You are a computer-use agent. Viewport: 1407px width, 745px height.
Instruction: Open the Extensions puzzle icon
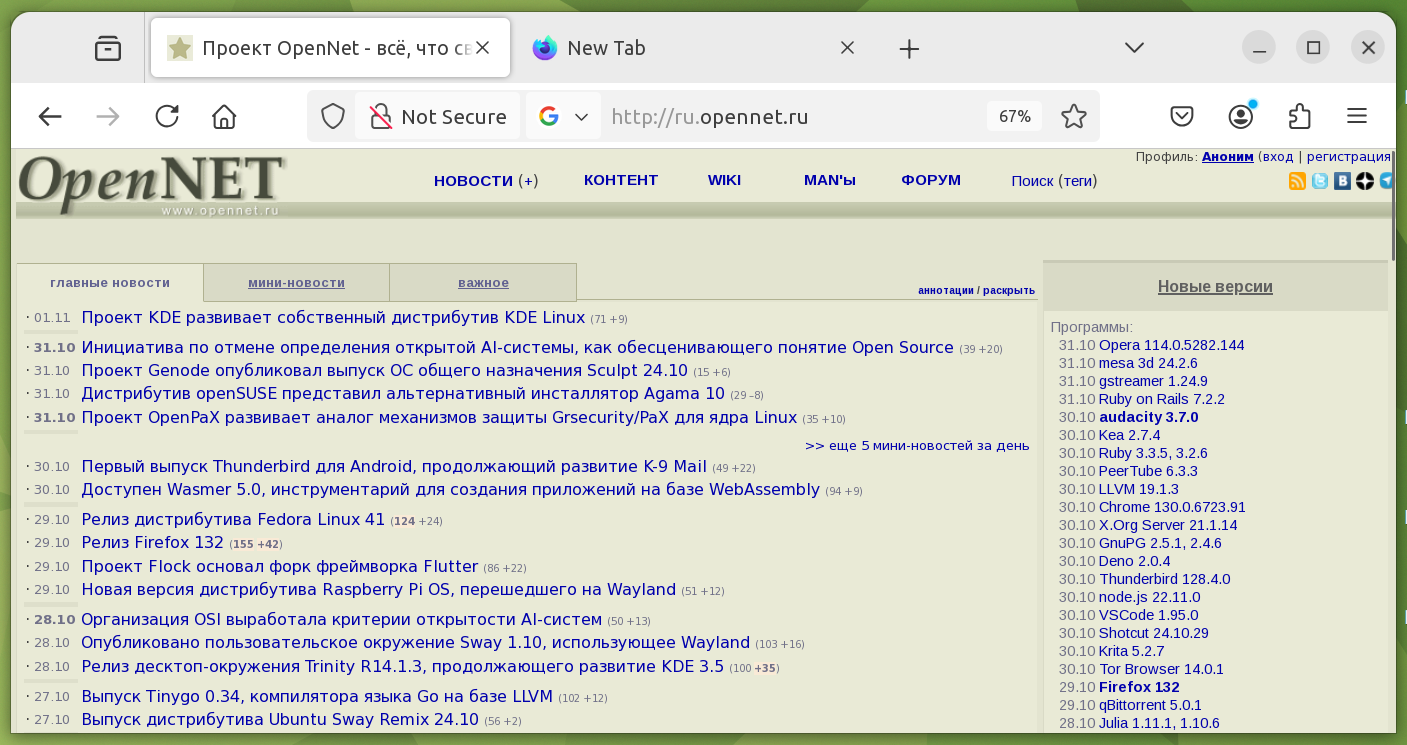(x=1299, y=117)
